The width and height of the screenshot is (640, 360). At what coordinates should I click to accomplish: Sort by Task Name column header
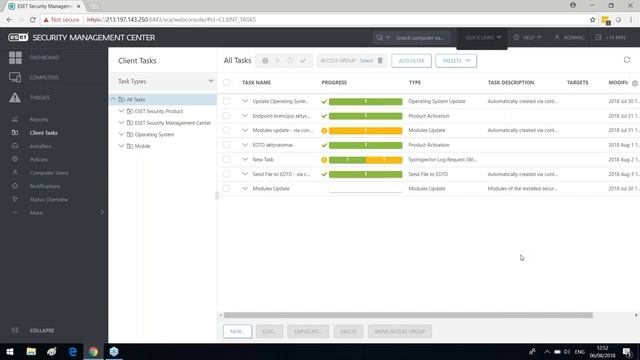(x=256, y=82)
